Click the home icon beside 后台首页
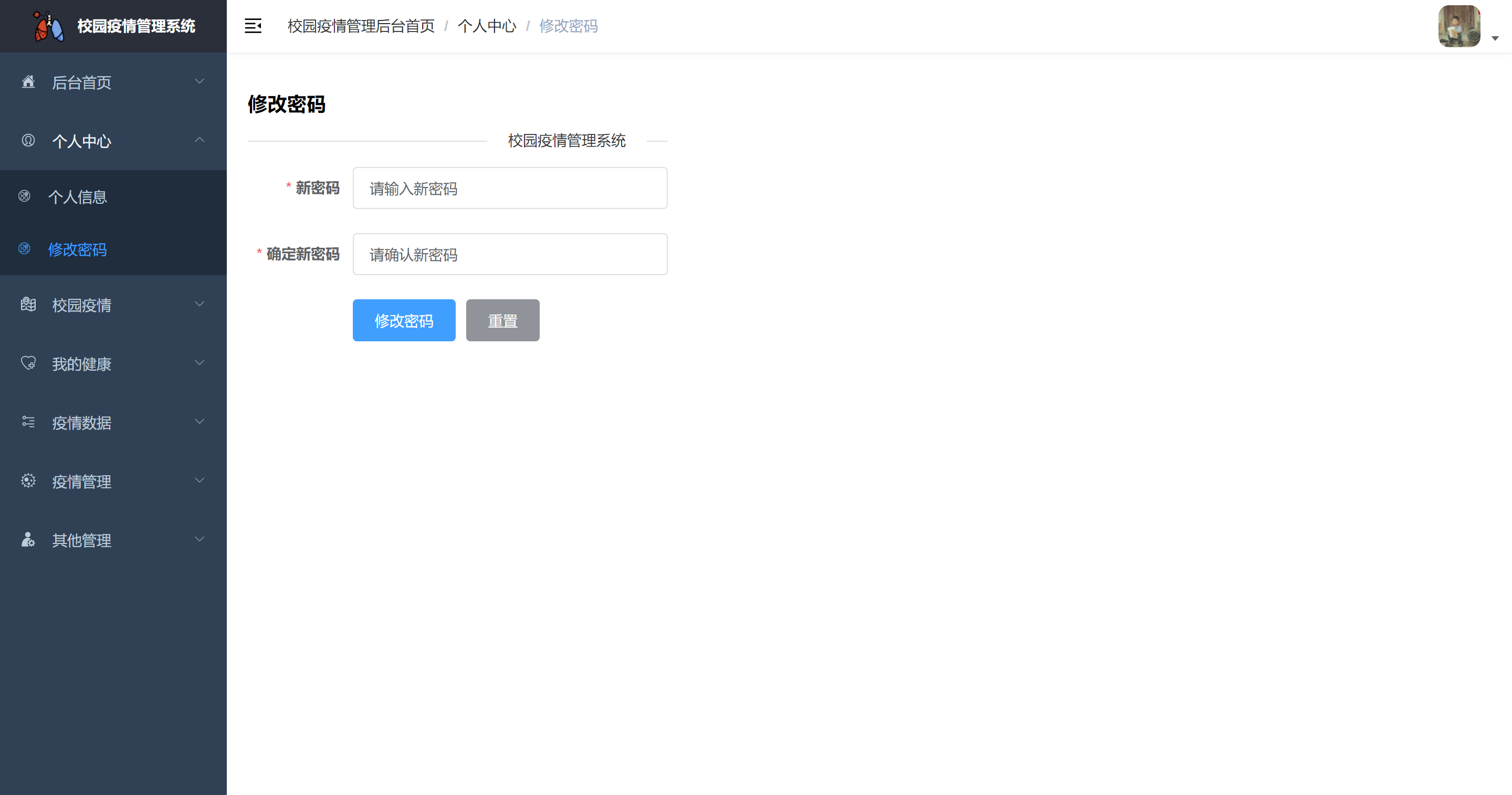The width and height of the screenshot is (1512, 795). (x=28, y=81)
